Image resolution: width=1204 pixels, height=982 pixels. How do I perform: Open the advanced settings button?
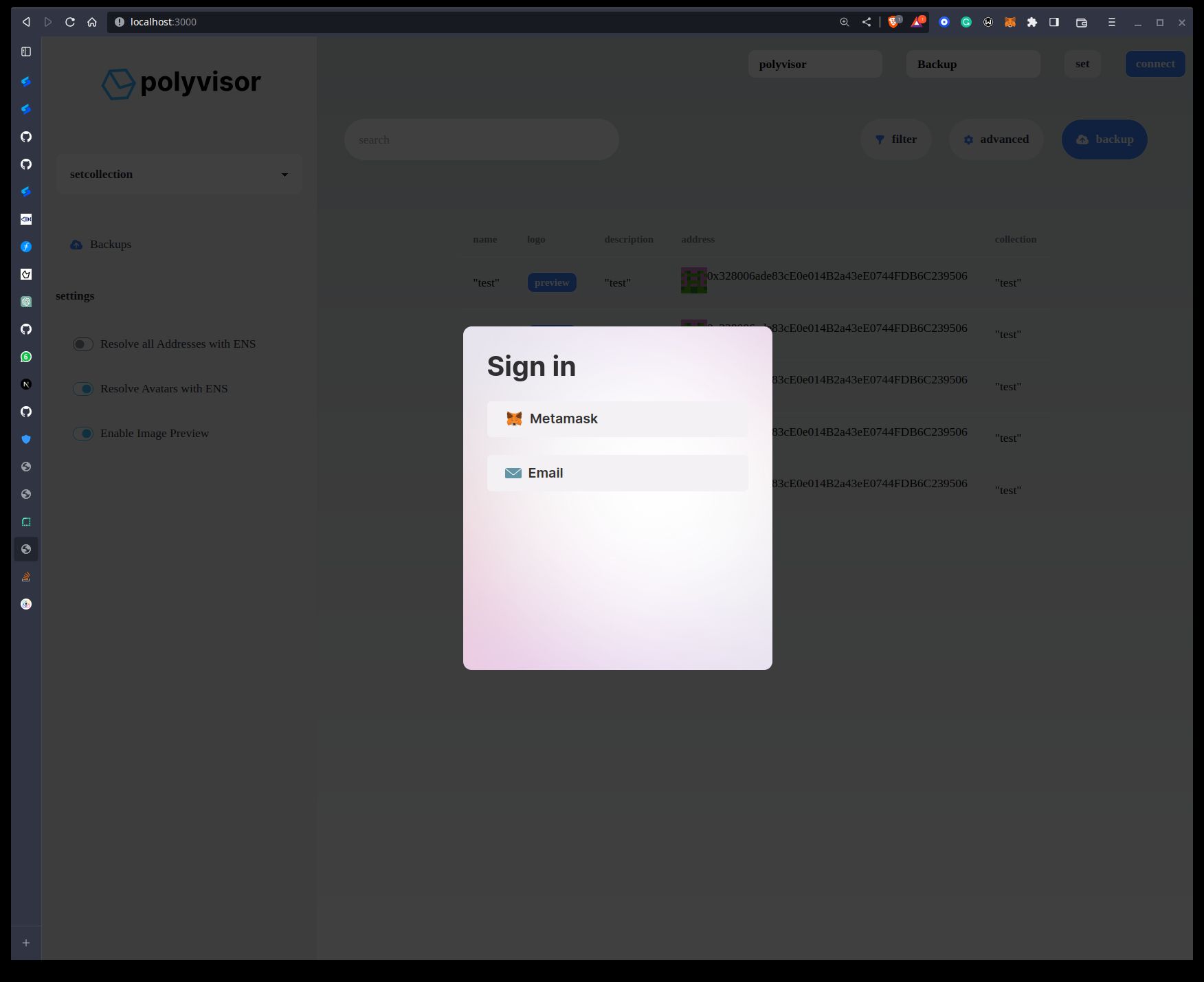coord(996,140)
